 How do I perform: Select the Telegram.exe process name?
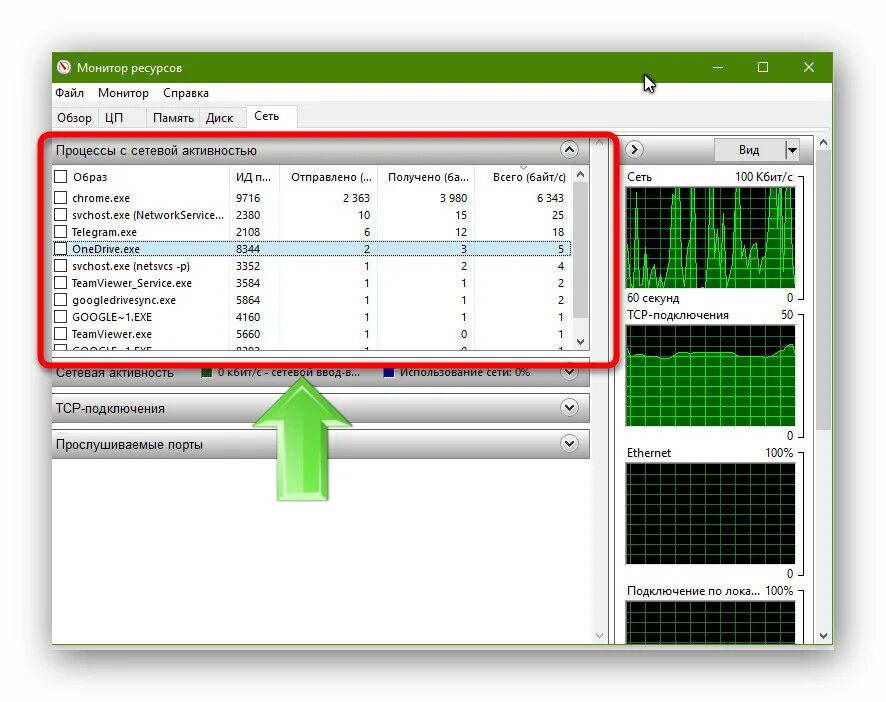point(104,232)
